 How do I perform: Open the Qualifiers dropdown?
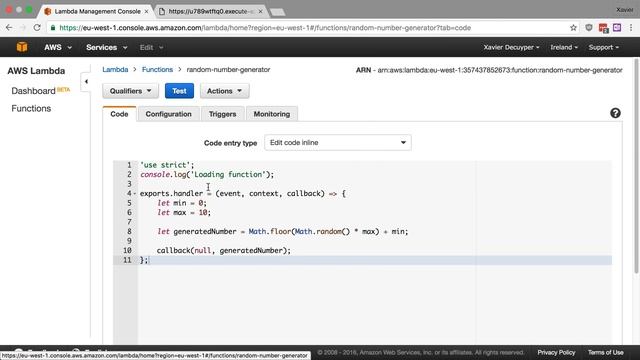(130, 91)
